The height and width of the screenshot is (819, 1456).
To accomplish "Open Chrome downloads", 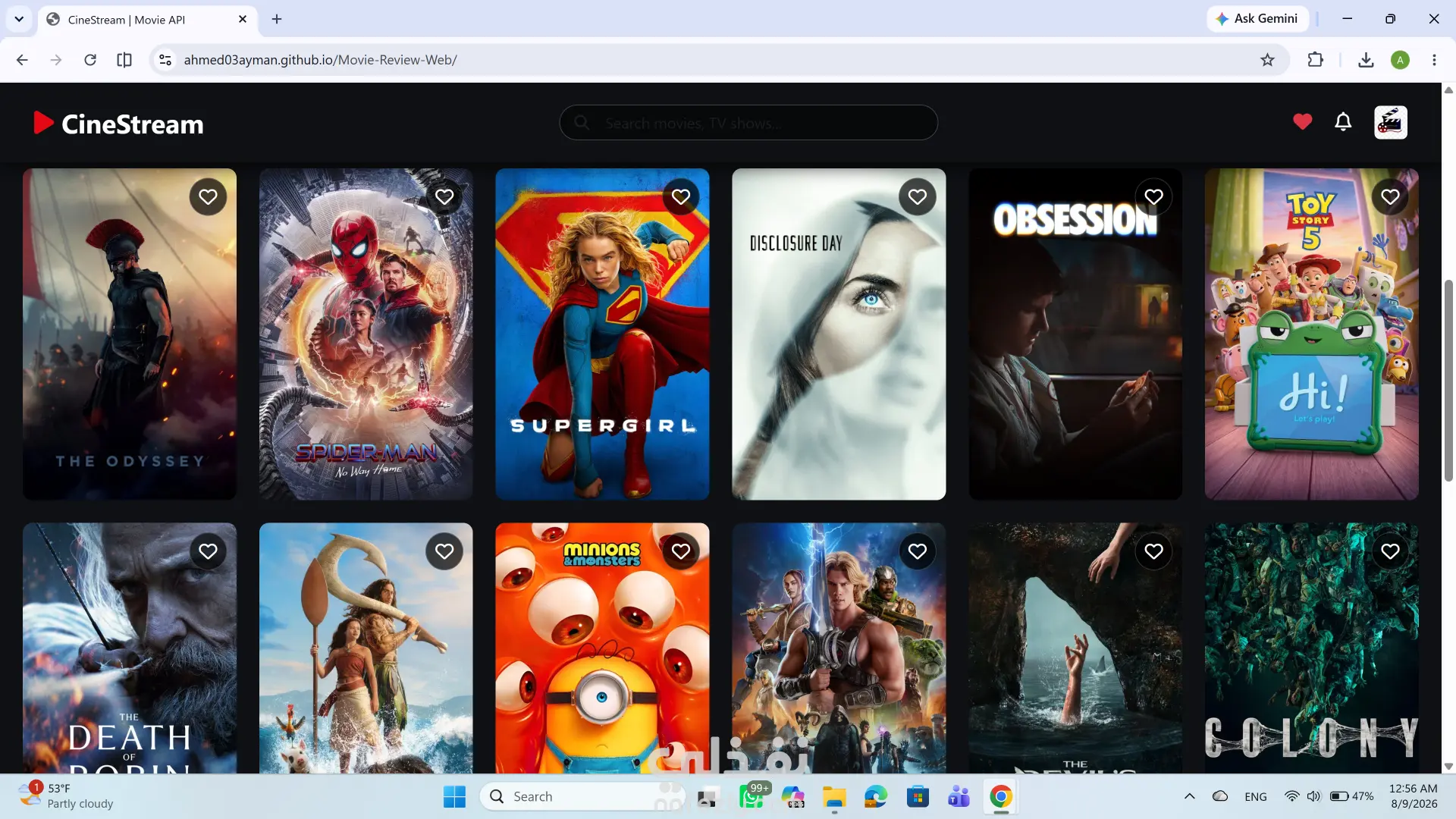I will click(x=1366, y=60).
